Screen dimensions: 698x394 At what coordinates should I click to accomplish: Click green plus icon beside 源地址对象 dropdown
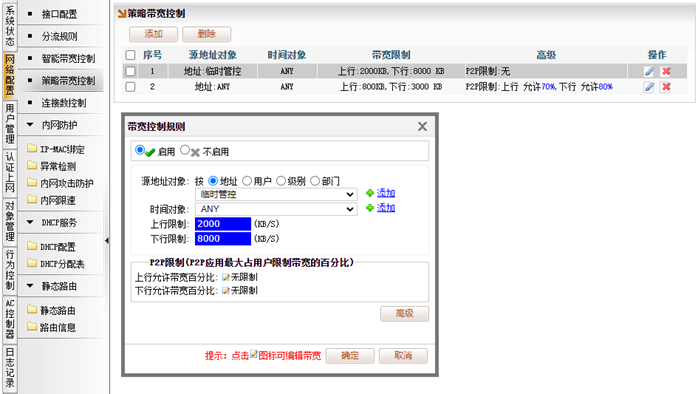369,193
